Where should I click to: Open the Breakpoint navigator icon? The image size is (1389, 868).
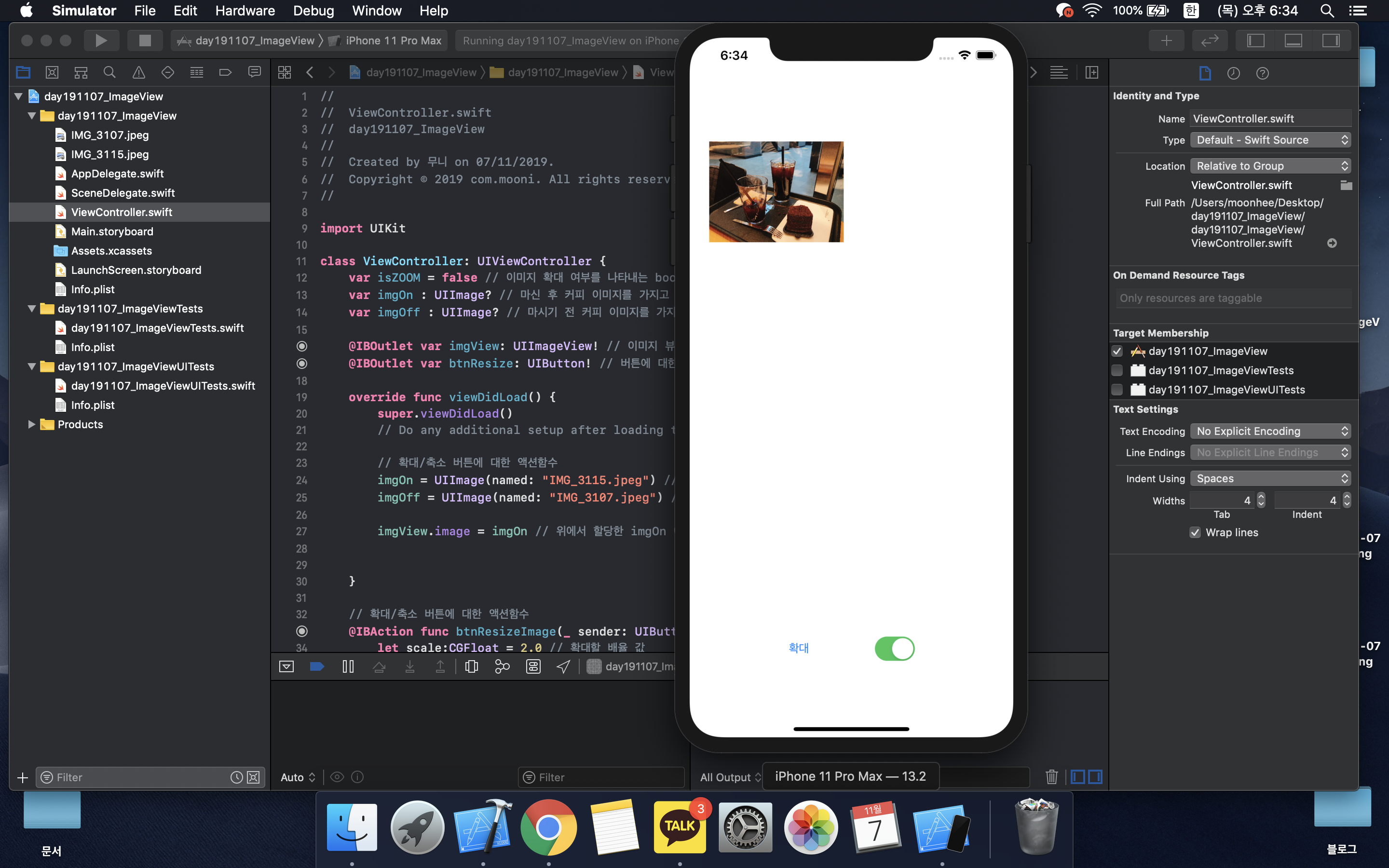point(225,72)
